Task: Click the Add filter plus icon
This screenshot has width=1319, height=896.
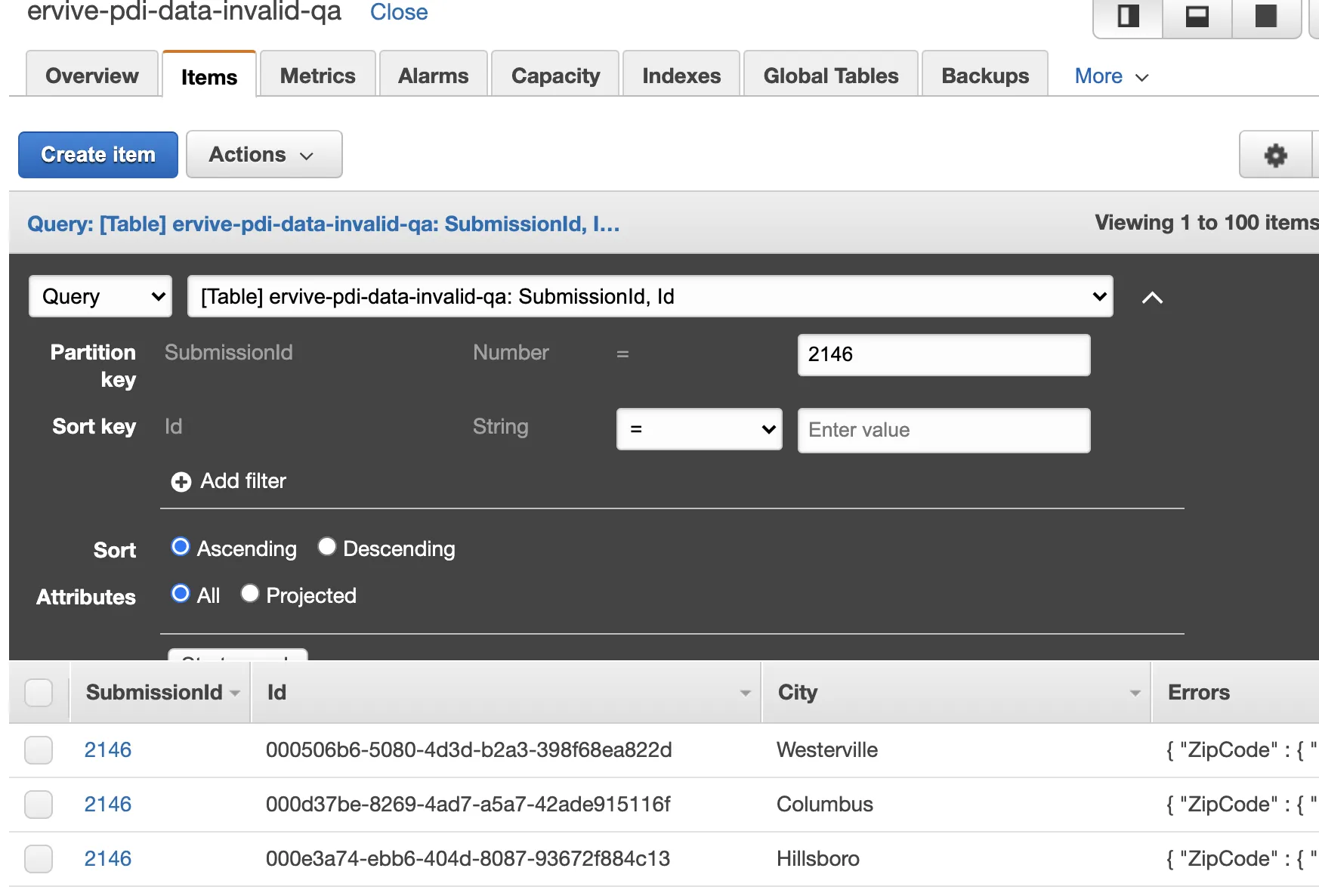Action: (x=181, y=482)
